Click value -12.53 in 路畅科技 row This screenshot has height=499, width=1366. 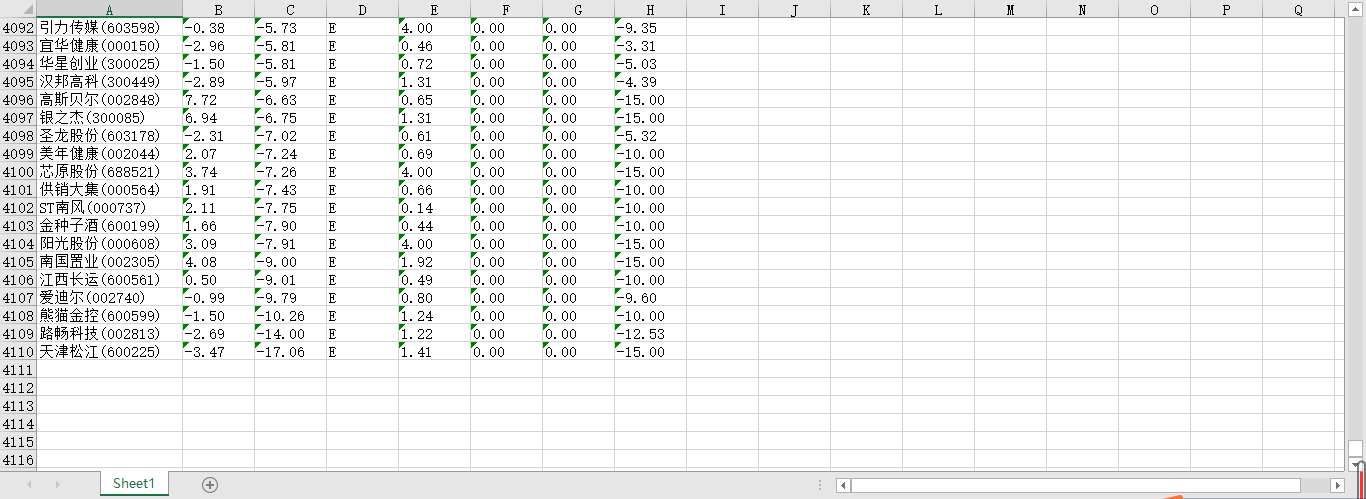point(650,334)
